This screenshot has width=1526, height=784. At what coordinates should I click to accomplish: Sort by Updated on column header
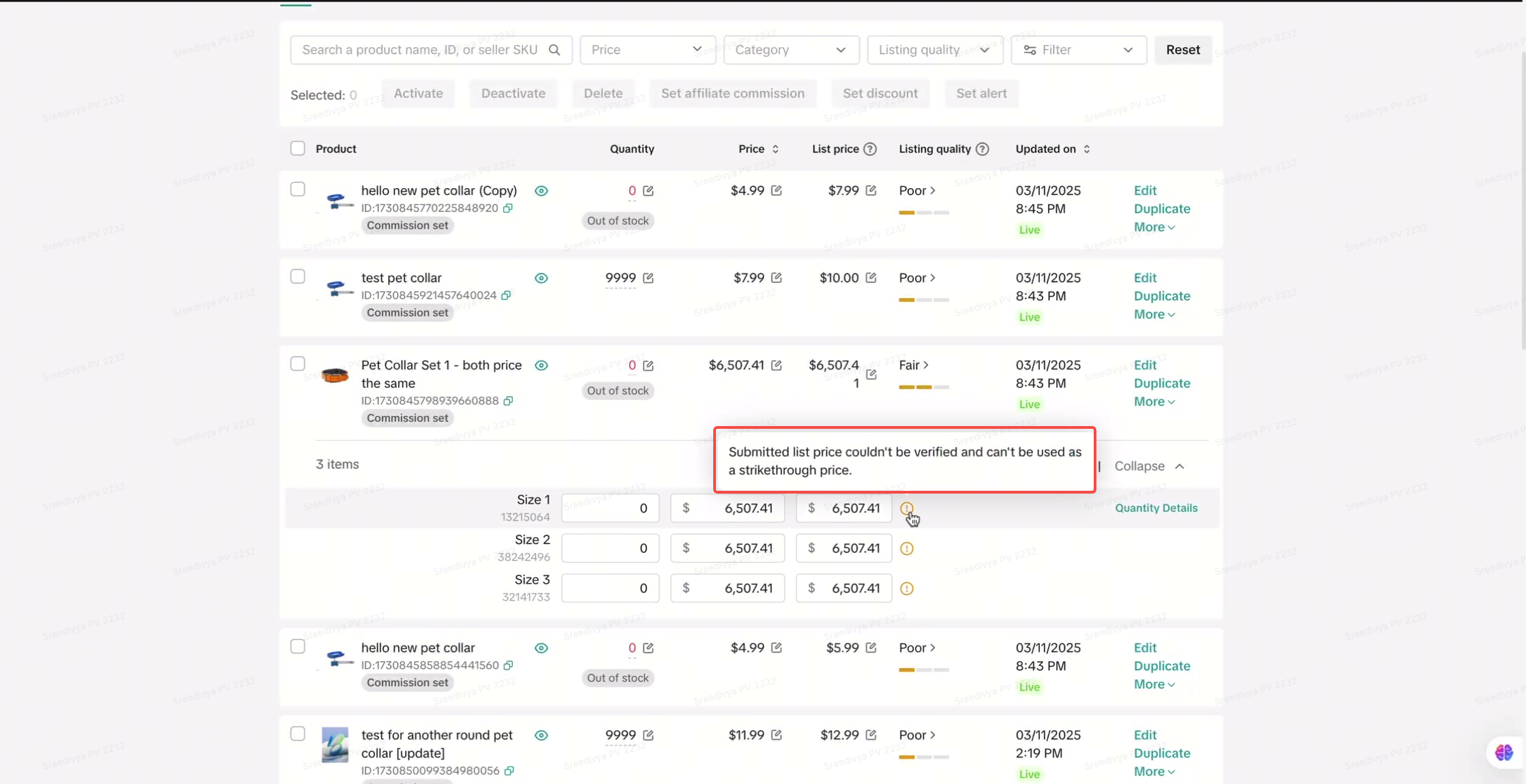coord(1052,149)
